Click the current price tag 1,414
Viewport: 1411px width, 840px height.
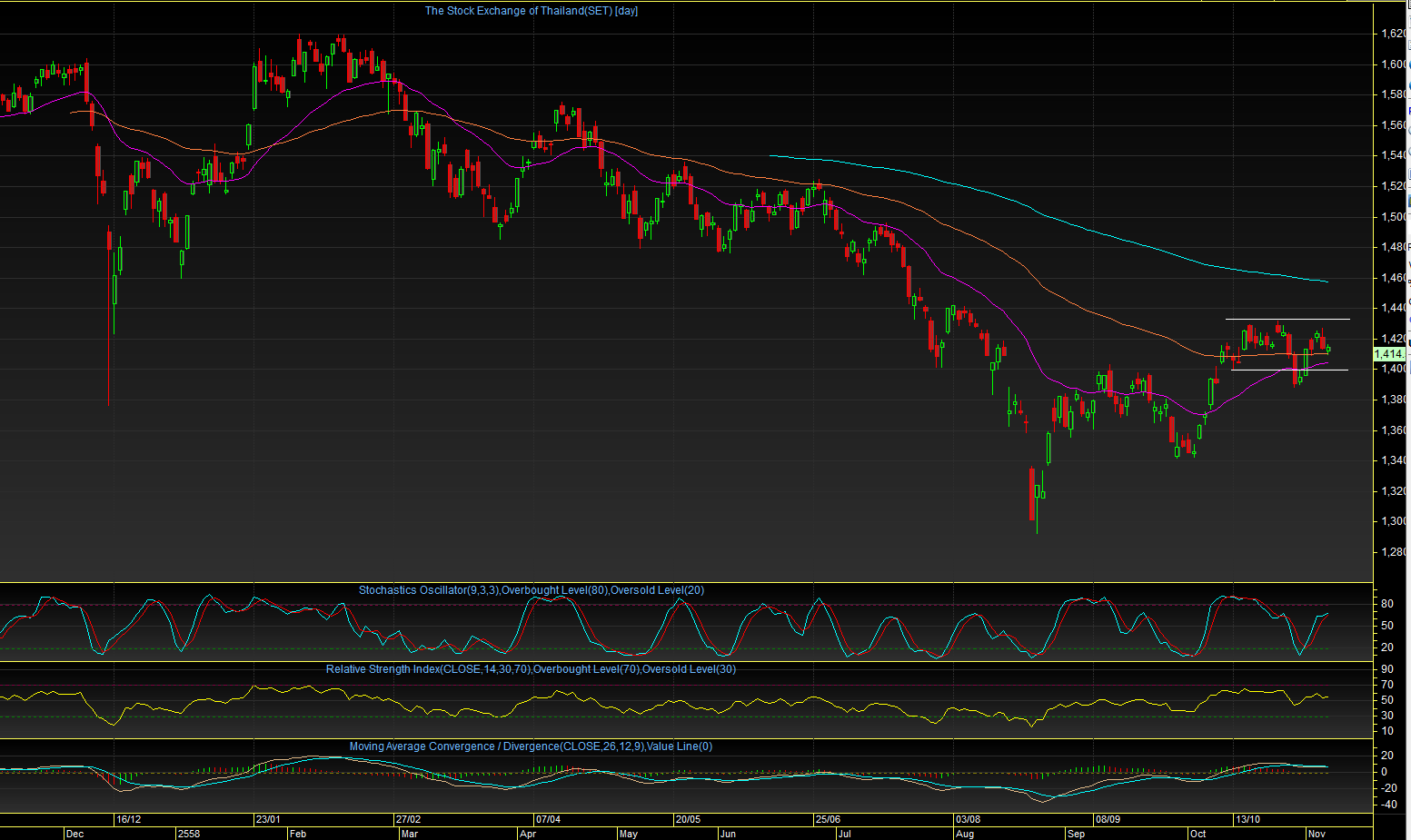point(1389,354)
